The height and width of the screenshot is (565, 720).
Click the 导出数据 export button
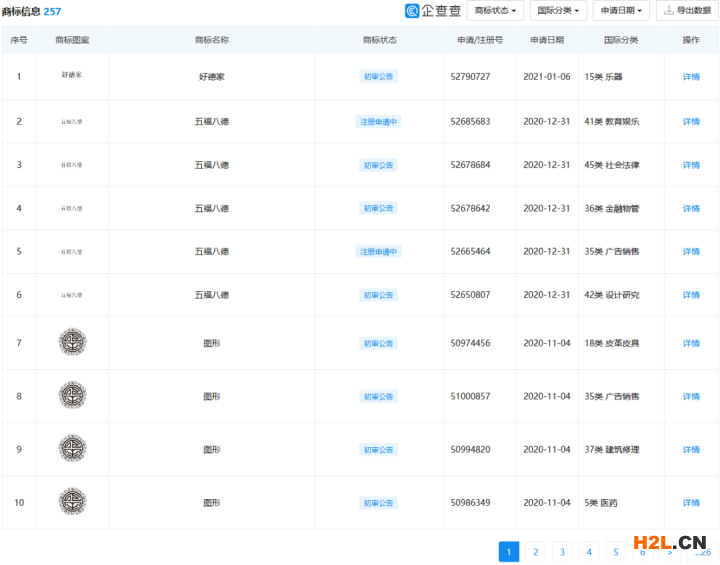(687, 11)
